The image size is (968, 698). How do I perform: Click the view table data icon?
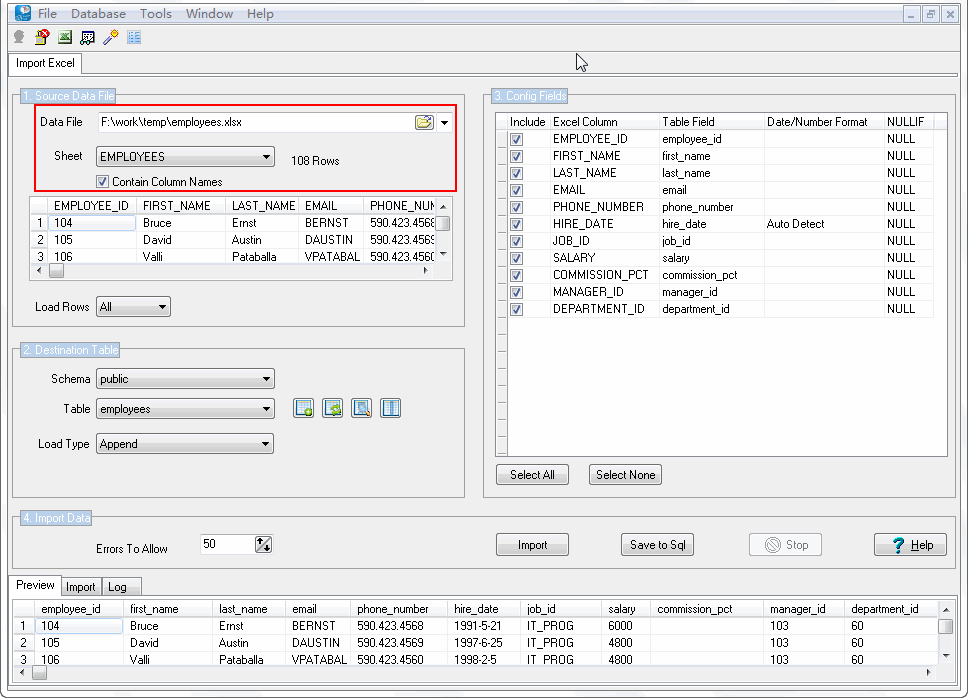pos(361,408)
